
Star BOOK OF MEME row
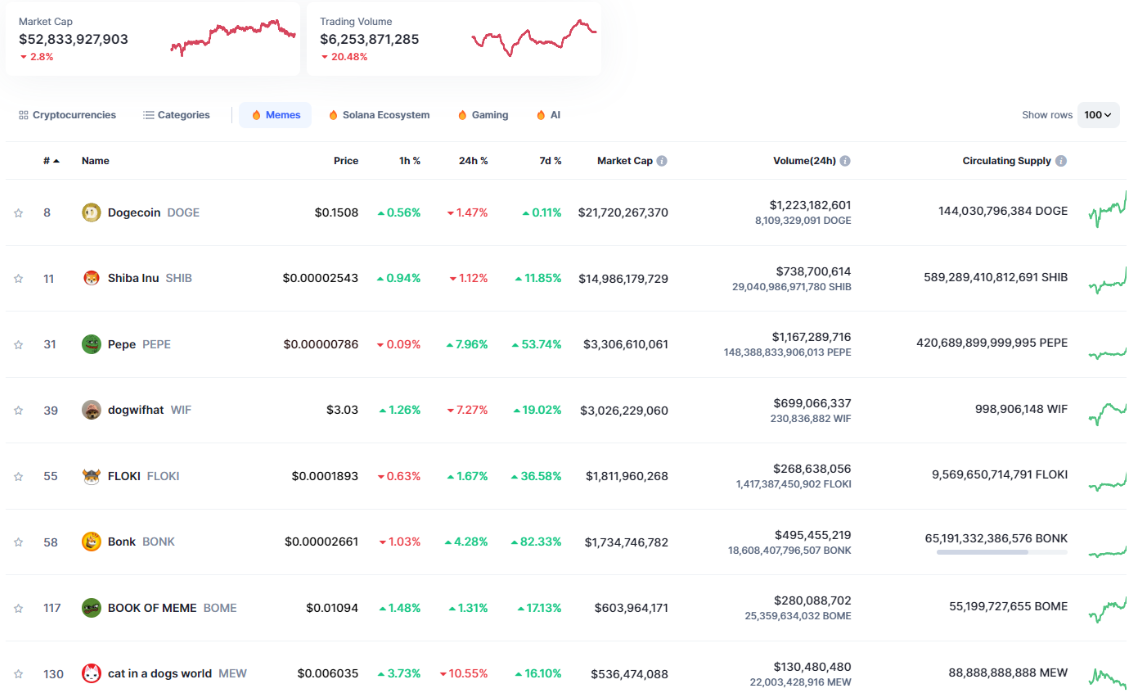[18, 608]
